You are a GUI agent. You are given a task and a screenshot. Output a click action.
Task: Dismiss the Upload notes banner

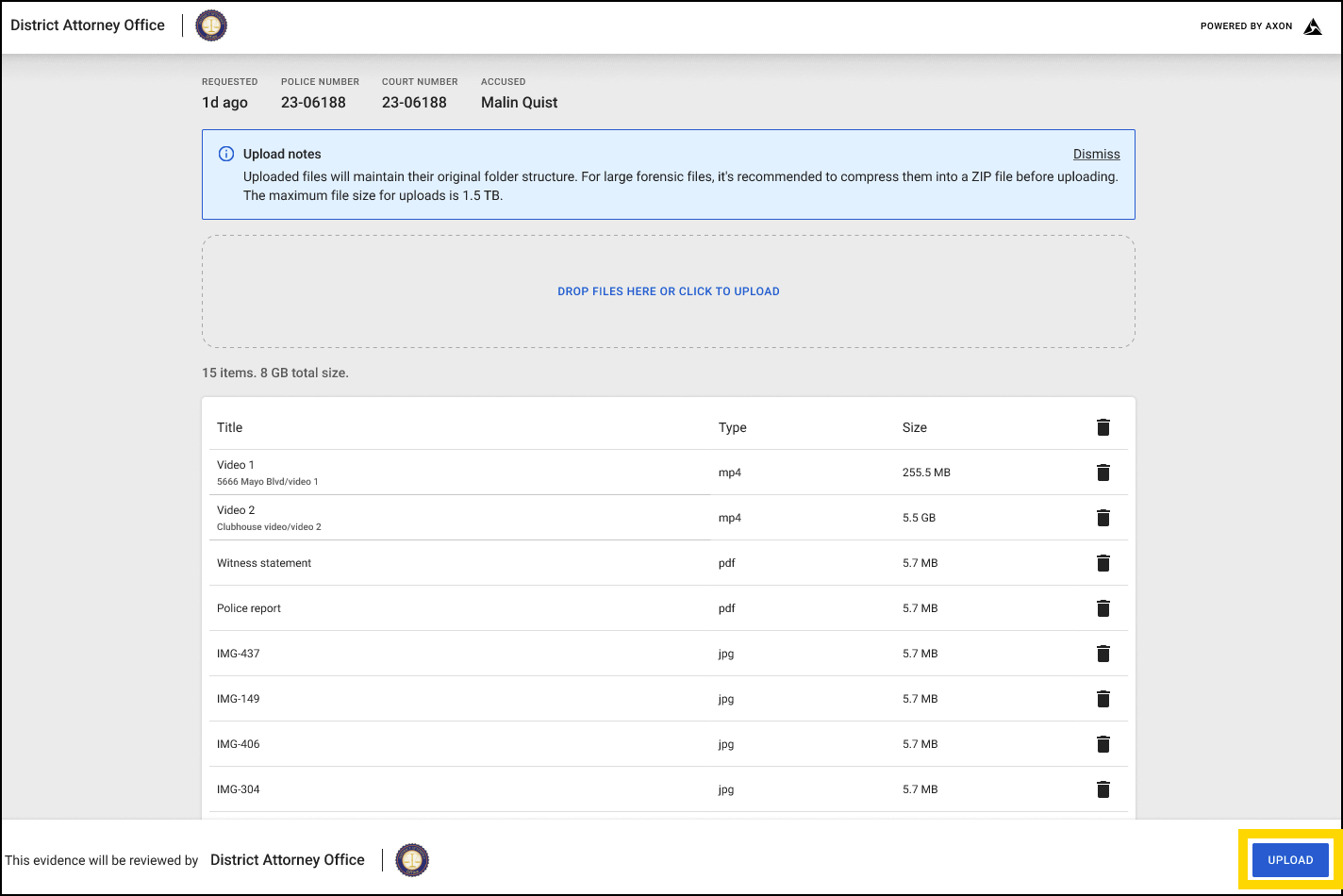pos(1096,154)
